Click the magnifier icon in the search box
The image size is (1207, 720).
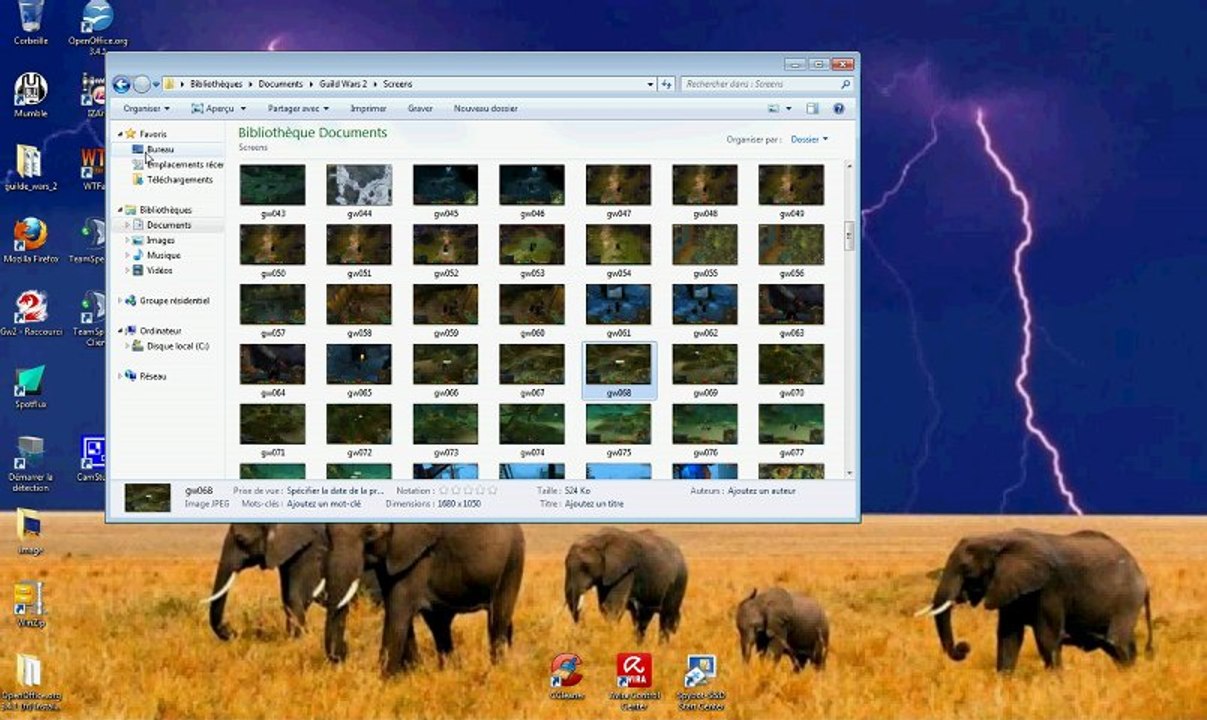(x=845, y=84)
